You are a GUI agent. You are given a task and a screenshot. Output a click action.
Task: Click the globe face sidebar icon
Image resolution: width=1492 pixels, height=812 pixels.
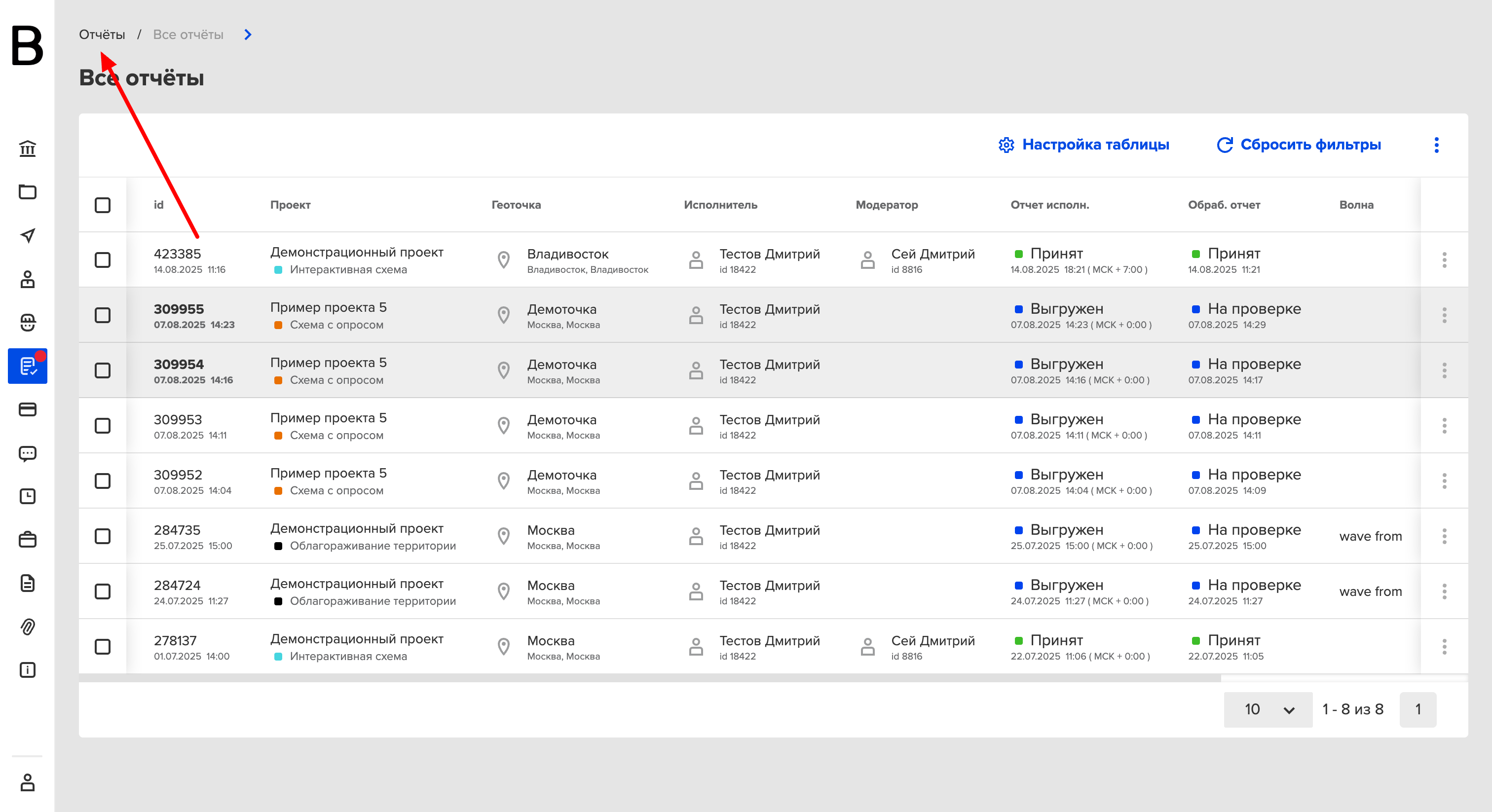pyautogui.click(x=27, y=323)
